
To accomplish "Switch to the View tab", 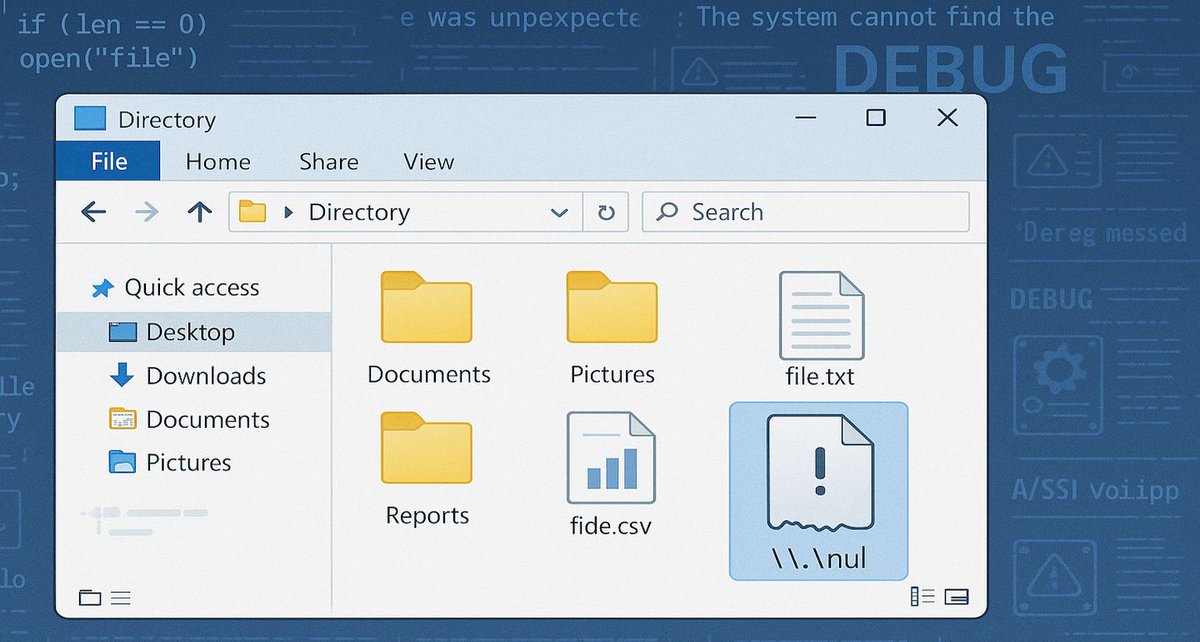I will click(428, 160).
